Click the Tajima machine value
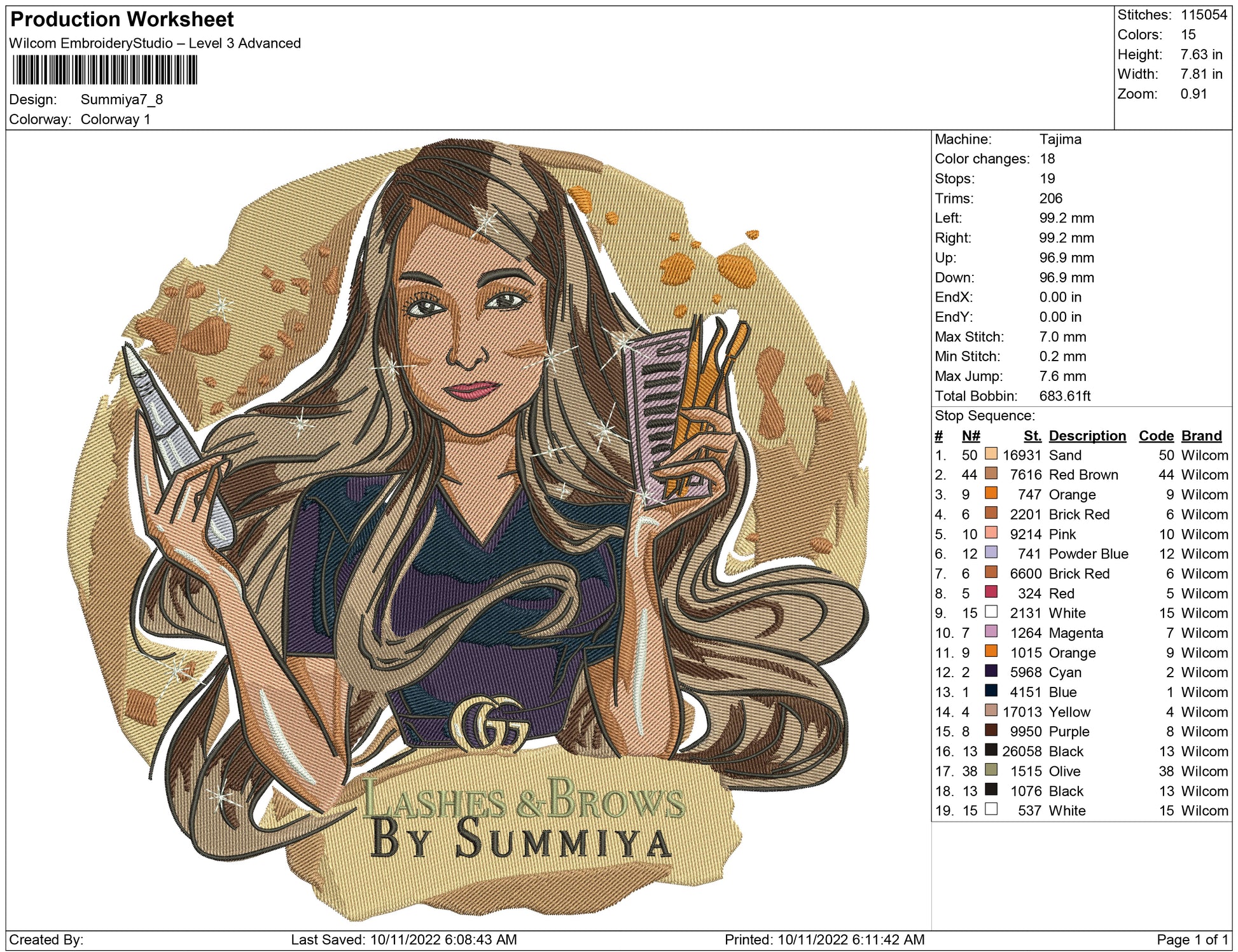1238x952 pixels. 1060,139
